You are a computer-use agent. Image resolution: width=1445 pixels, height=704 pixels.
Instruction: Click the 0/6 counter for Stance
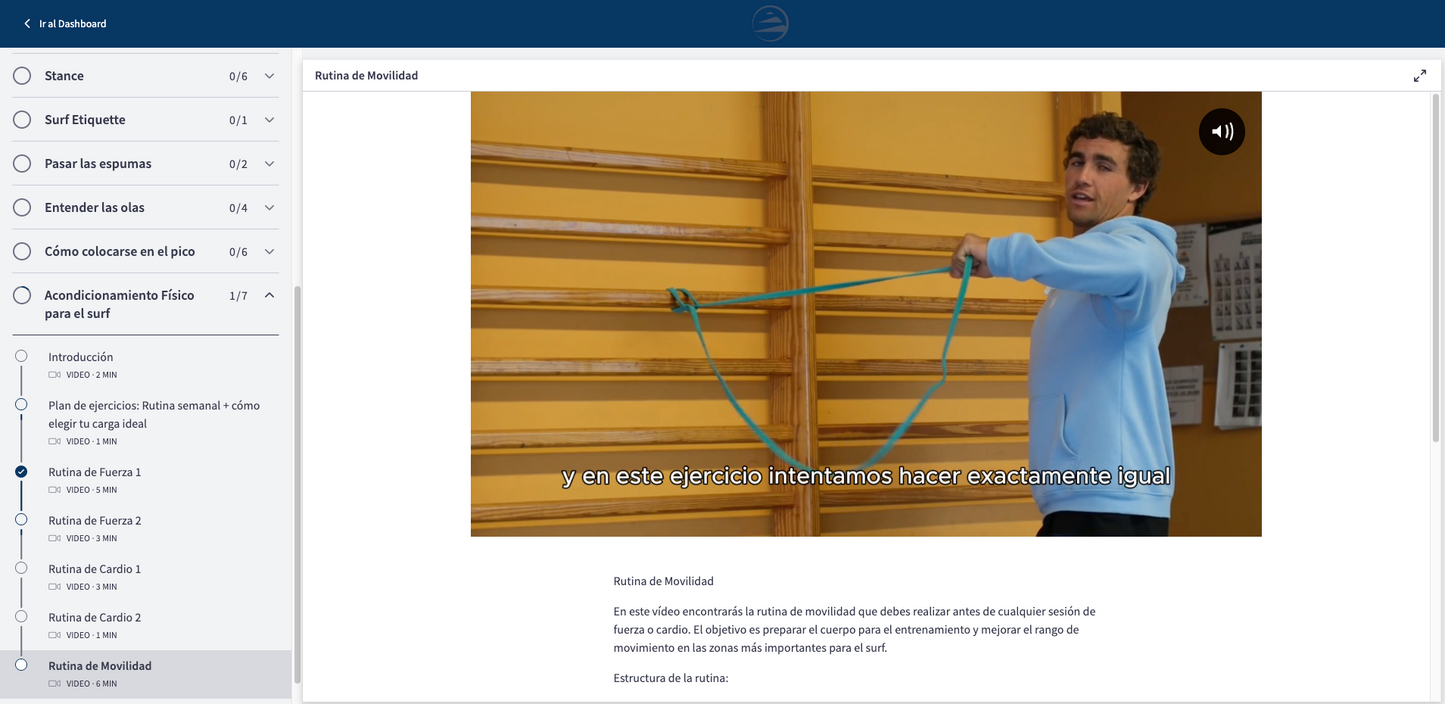(x=238, y=77)
